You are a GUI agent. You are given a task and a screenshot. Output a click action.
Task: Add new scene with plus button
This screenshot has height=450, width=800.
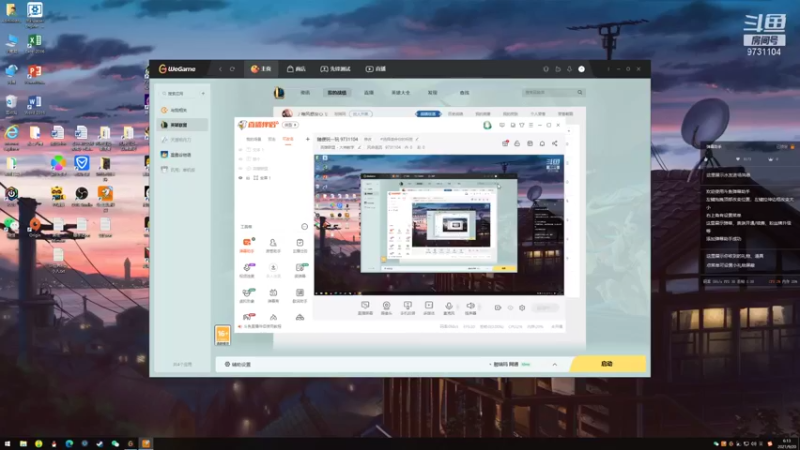[307, 139]
